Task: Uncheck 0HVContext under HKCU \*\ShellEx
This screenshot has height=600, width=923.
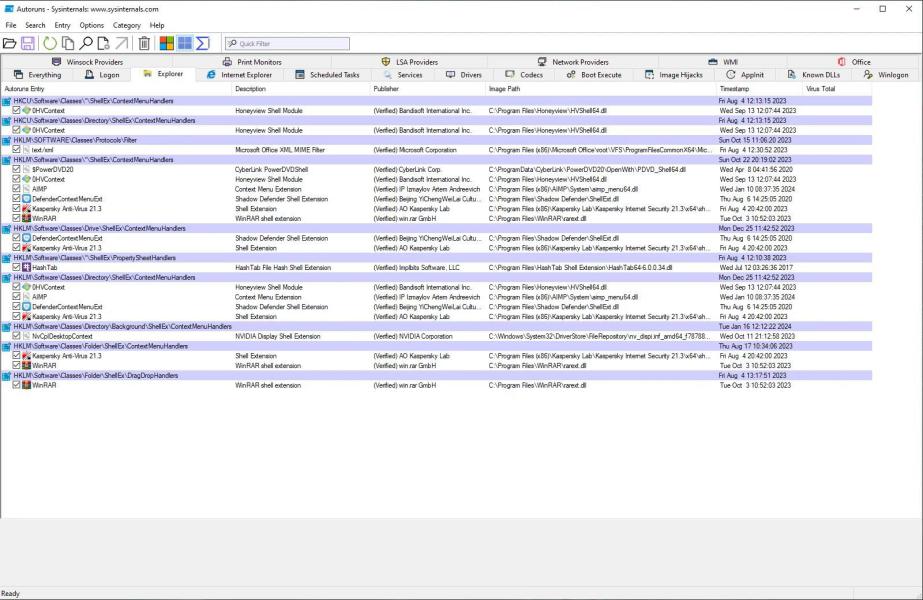Action: (x=16, y=110)
